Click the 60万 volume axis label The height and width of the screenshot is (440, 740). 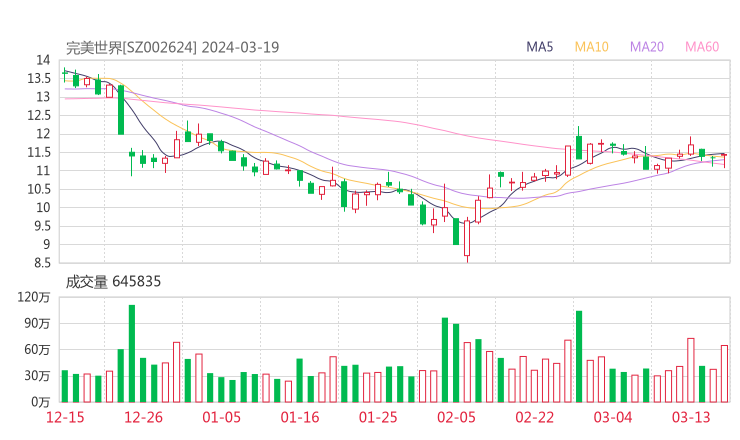pos(37,350)
